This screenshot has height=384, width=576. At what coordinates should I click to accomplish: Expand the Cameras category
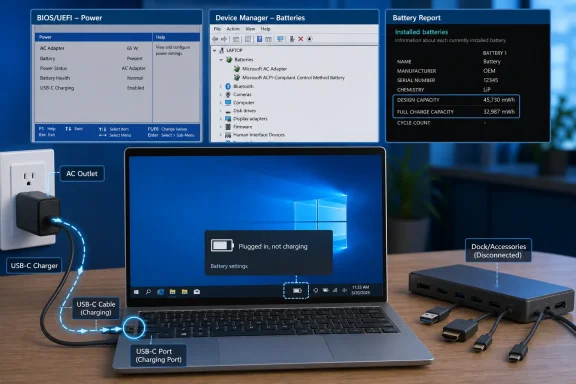click(220, 94)
